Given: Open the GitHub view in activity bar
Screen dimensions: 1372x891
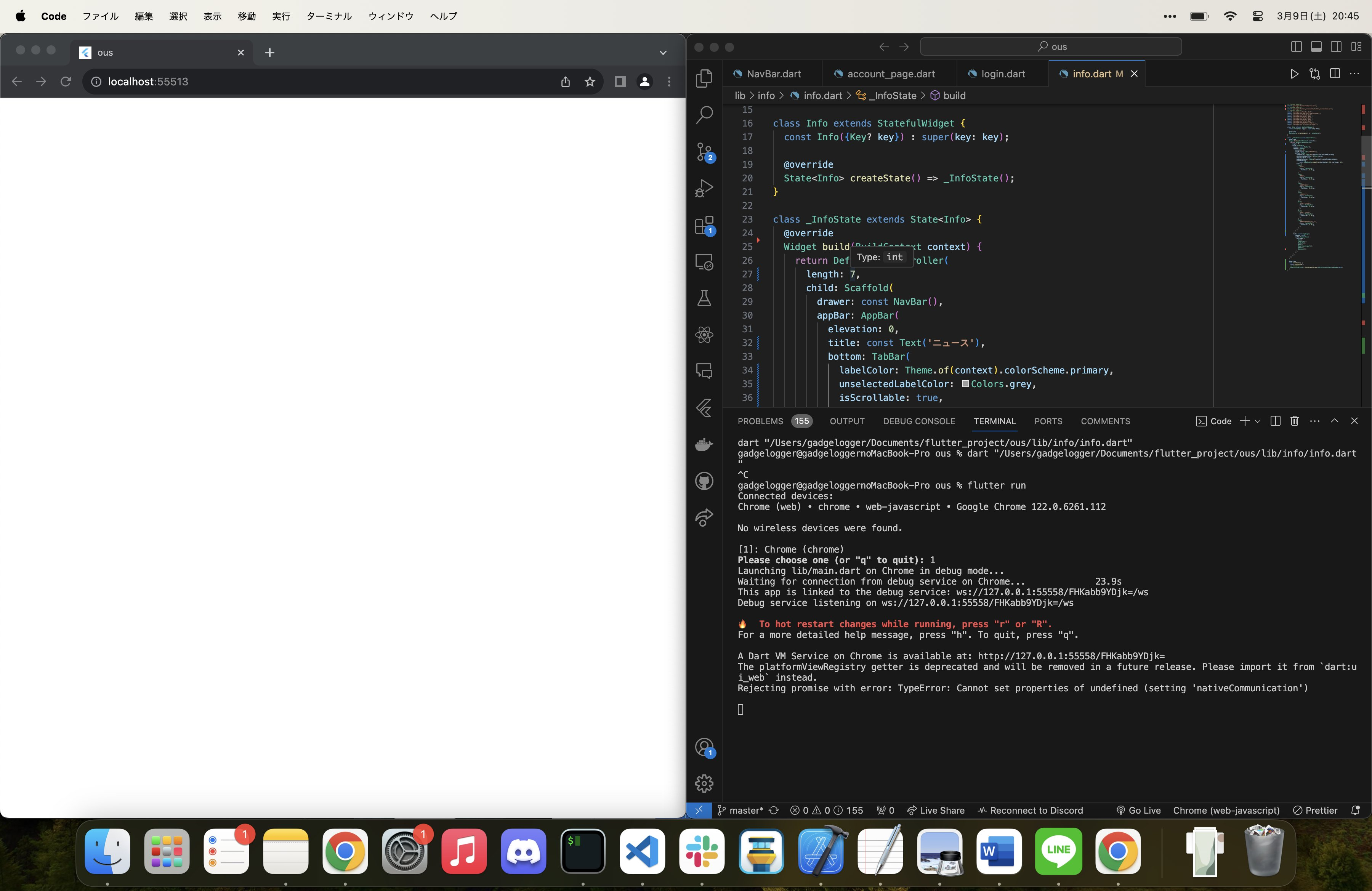Looking at the screenshot, I should tap(704, 481).
